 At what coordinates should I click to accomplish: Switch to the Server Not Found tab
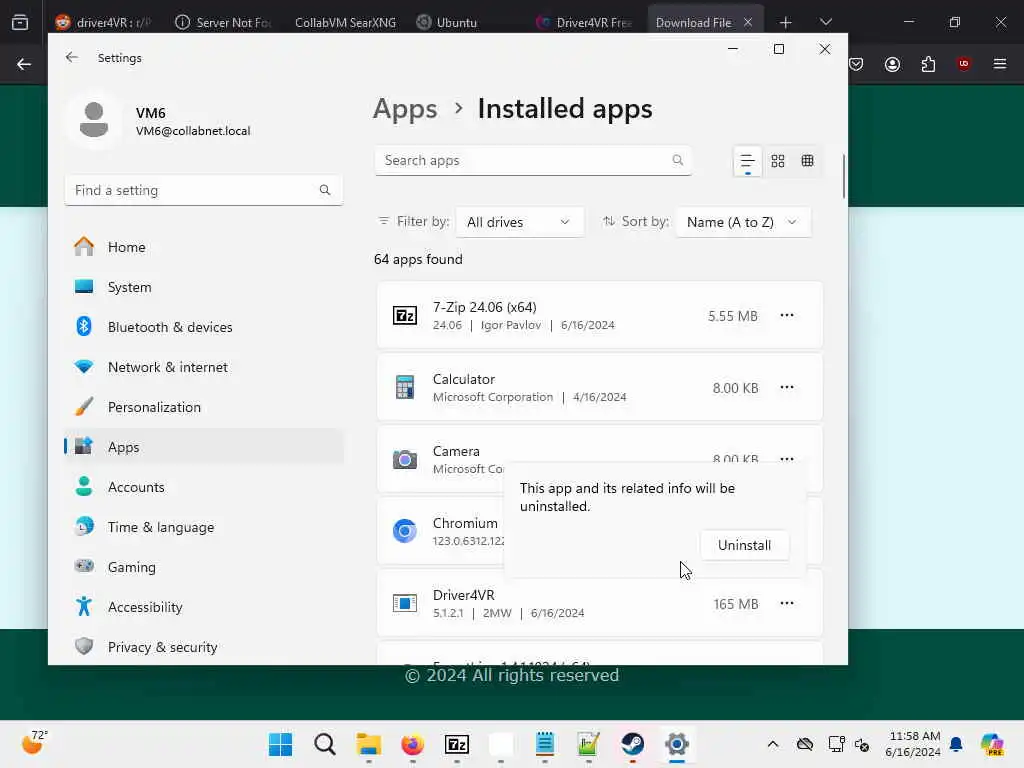point(223,22)
